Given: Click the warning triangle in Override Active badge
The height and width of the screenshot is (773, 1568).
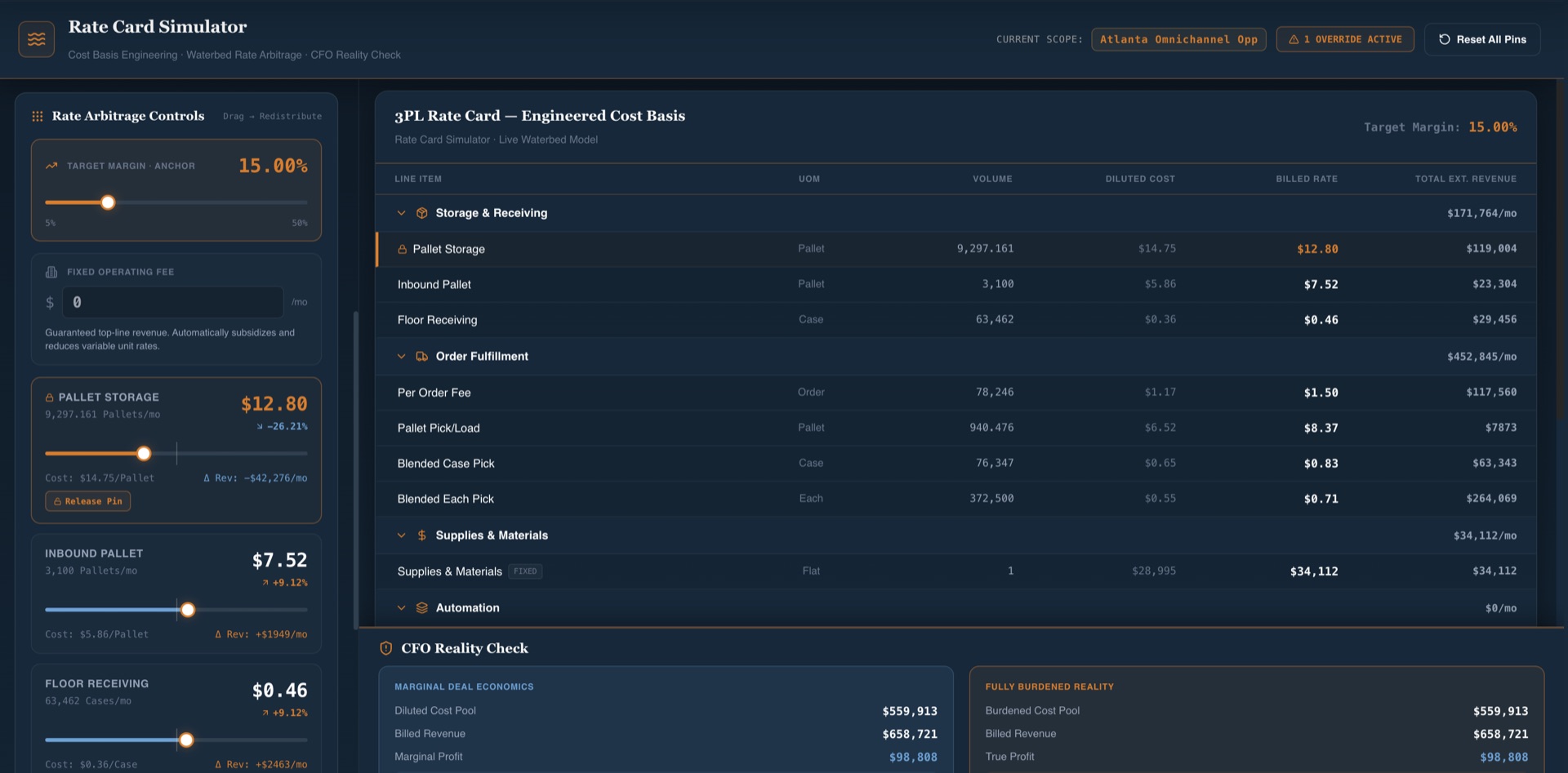Looking at the screenshot, I should (x=1294, y=39).
